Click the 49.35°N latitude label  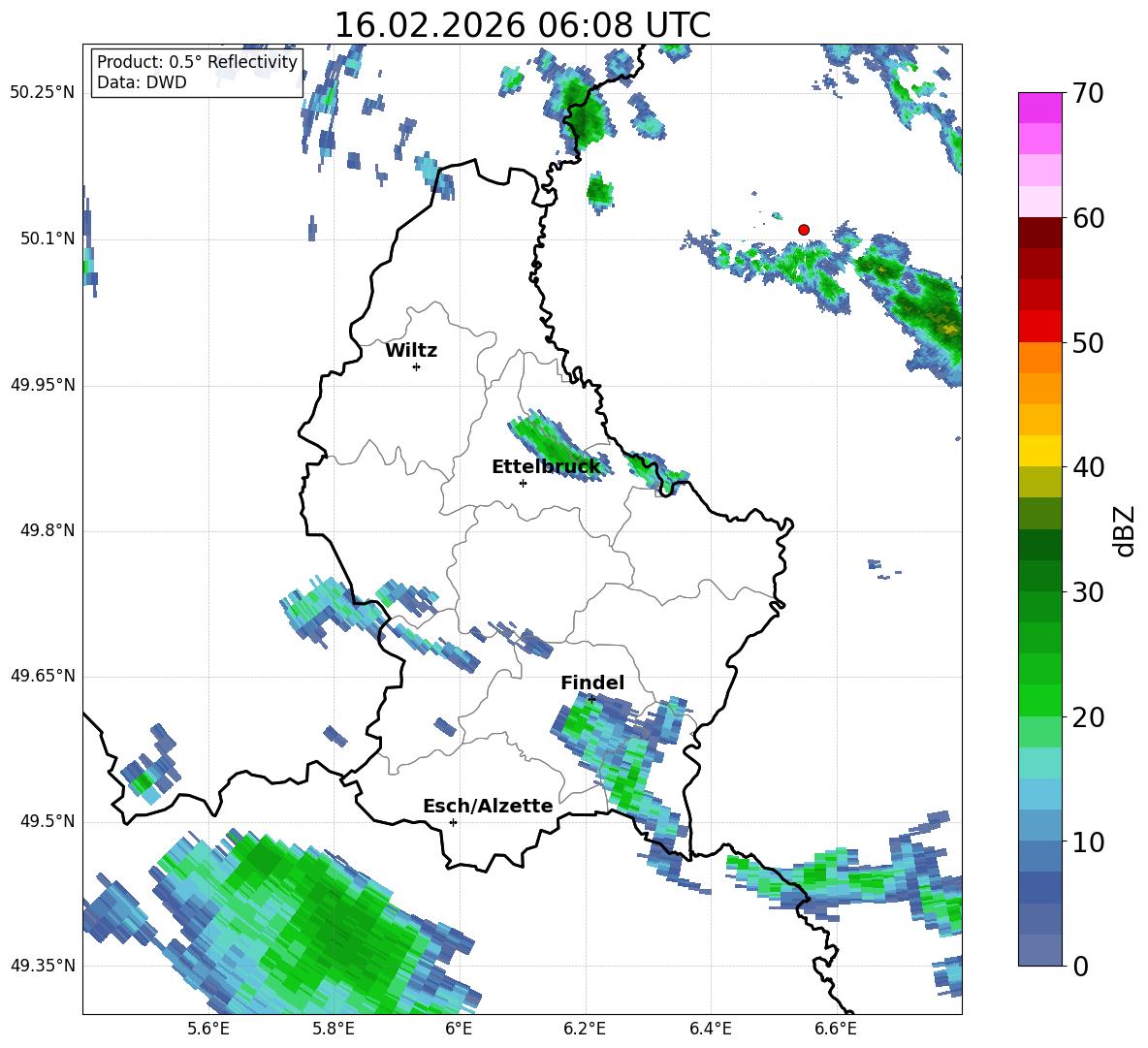tap(43, 966)
